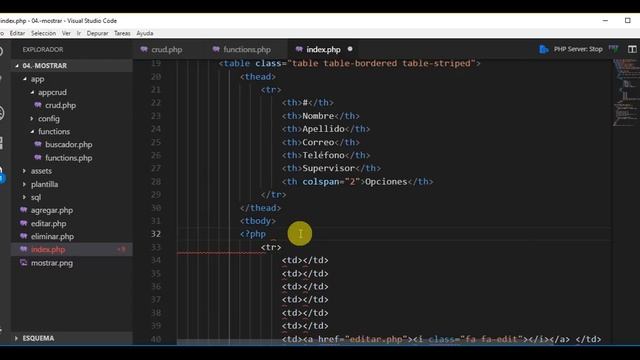640x360 pixels.
Task: Click the PHP icon beside agregar.php
Action: tap(24, 210)
